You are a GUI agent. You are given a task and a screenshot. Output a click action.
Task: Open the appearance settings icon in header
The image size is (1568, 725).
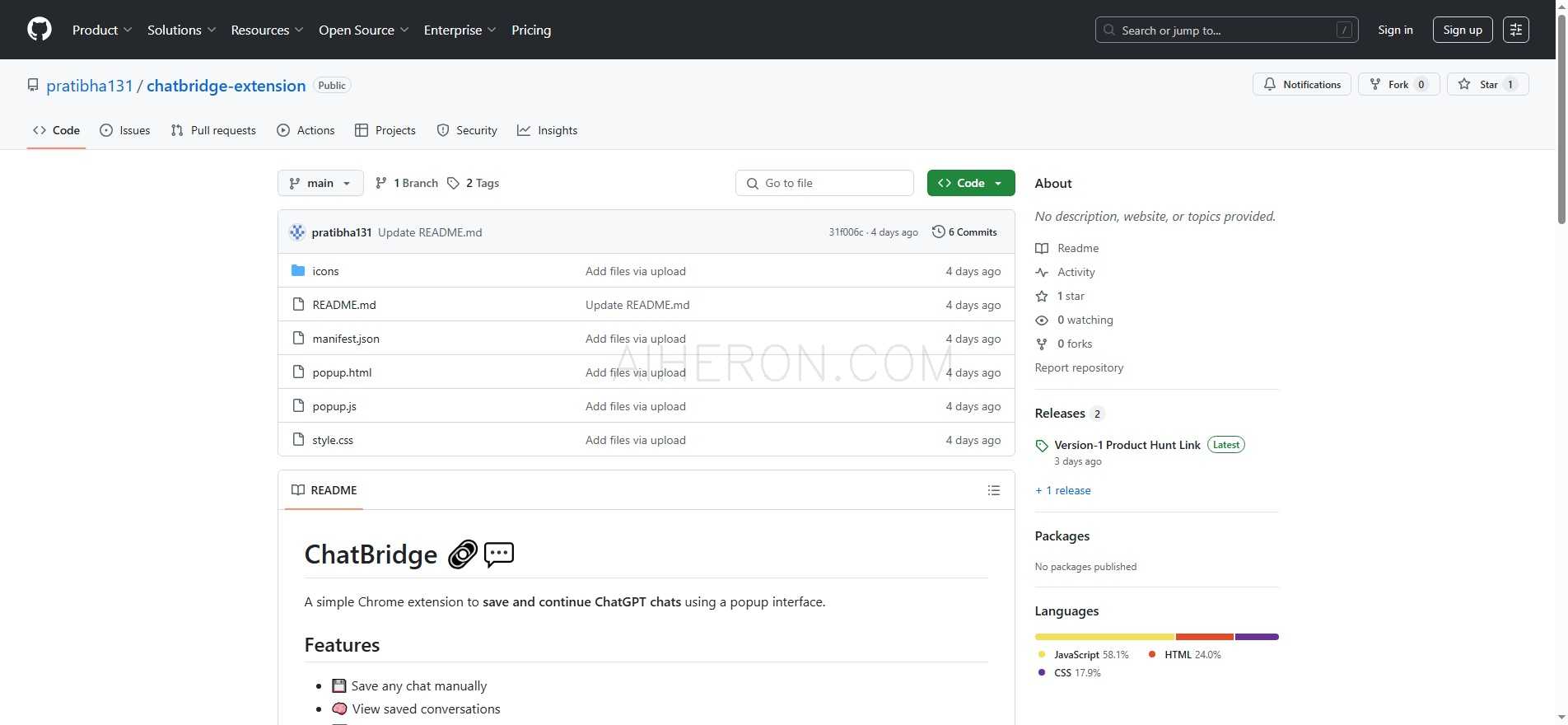[x=1516, y=30]
